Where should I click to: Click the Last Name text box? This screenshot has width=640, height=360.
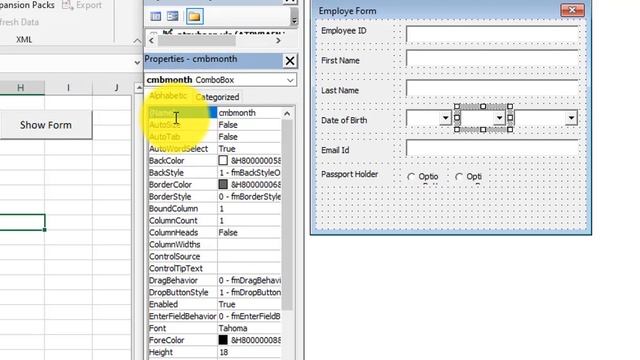[492, 87]
